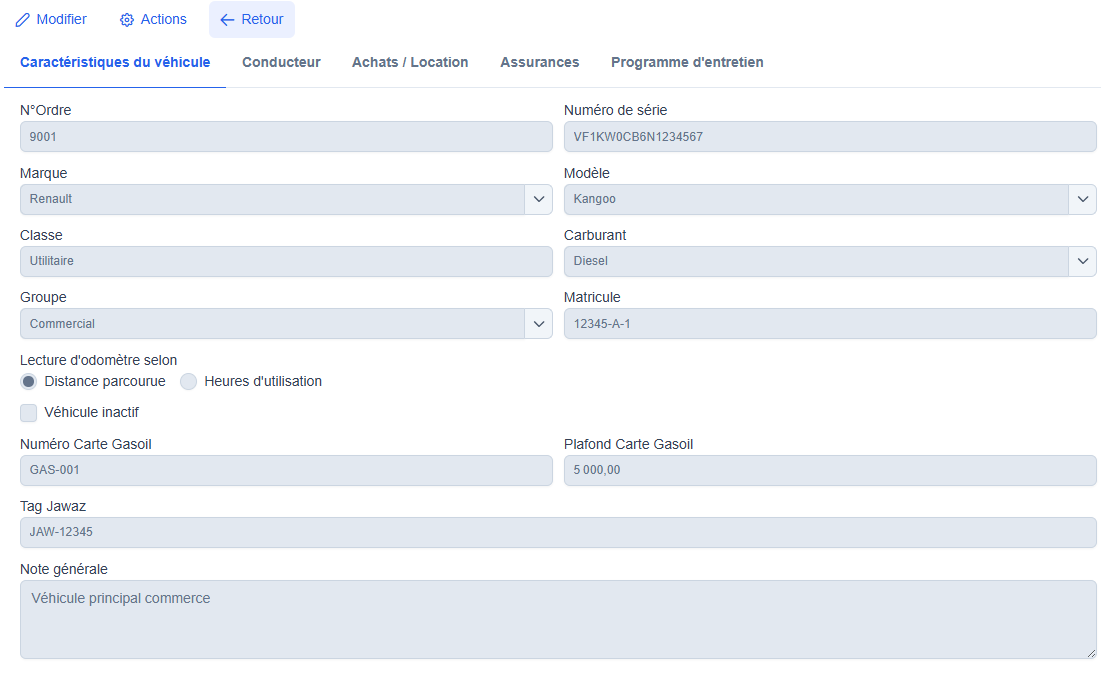Go to the Assurances tab
Viewport: 1101px width, 692px height.
point(539,62)
